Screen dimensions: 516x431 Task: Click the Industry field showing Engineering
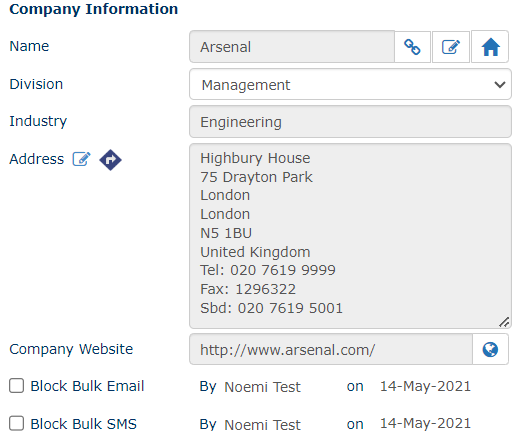(350, 122)
